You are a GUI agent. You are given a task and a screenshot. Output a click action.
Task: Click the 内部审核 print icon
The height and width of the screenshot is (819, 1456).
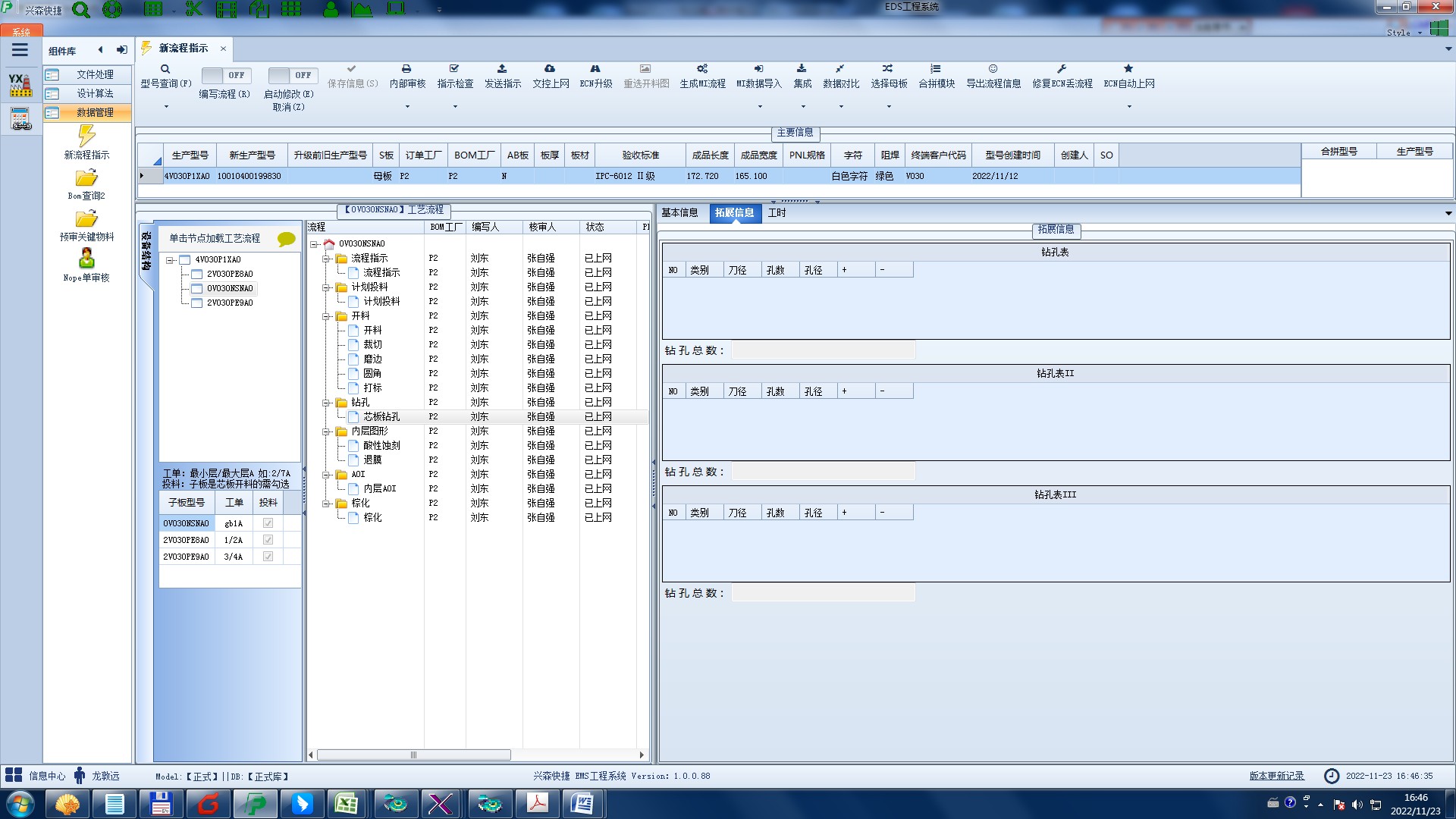pos(406,69)
